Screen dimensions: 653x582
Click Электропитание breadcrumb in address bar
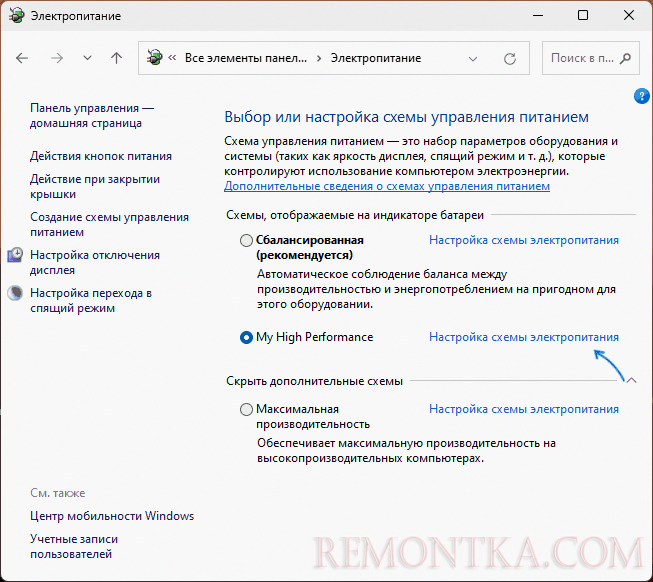(376, 58)
